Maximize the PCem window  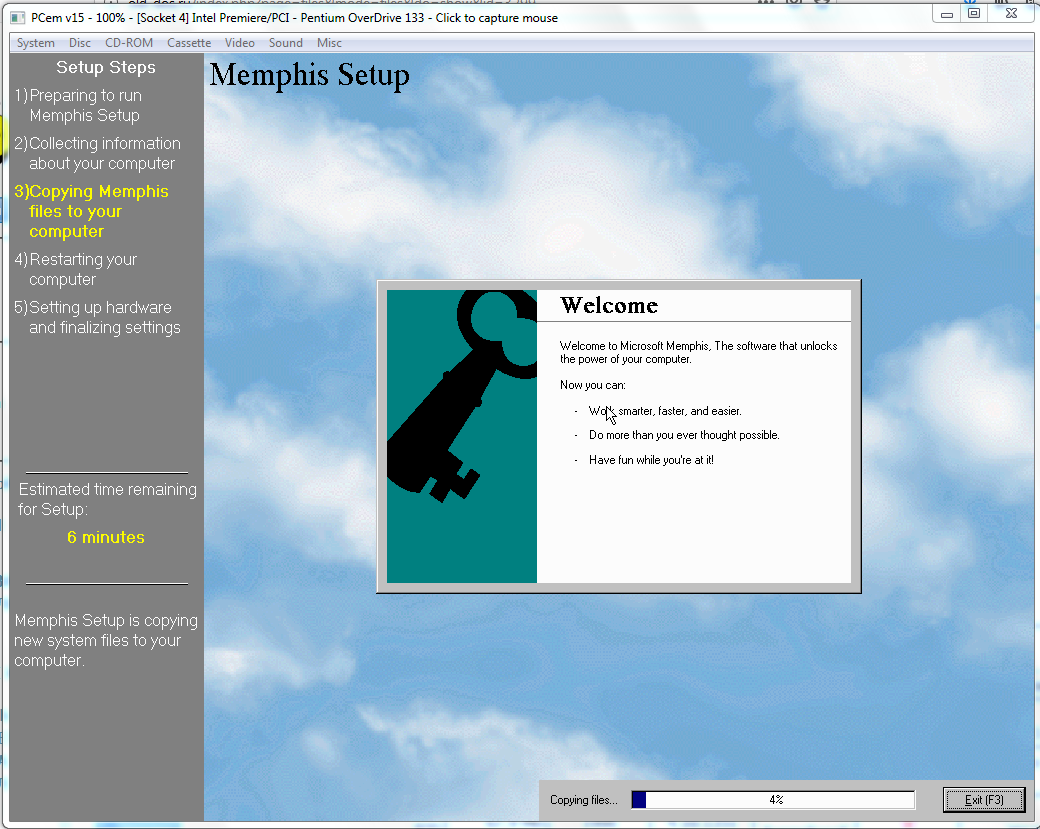(974, 14)
